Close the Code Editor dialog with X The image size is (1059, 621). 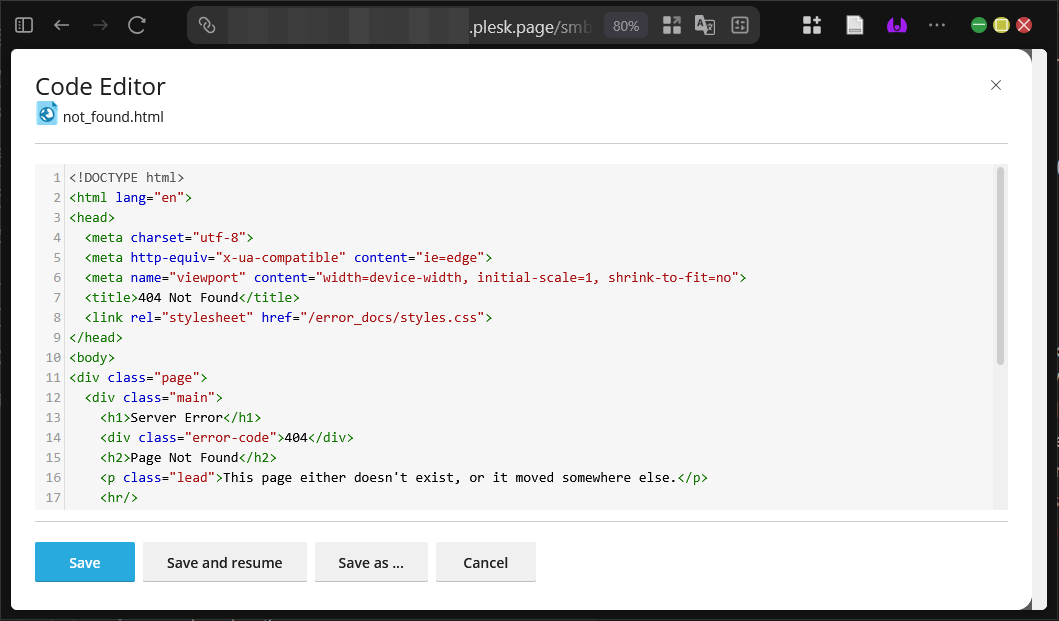tap(996, 85)
